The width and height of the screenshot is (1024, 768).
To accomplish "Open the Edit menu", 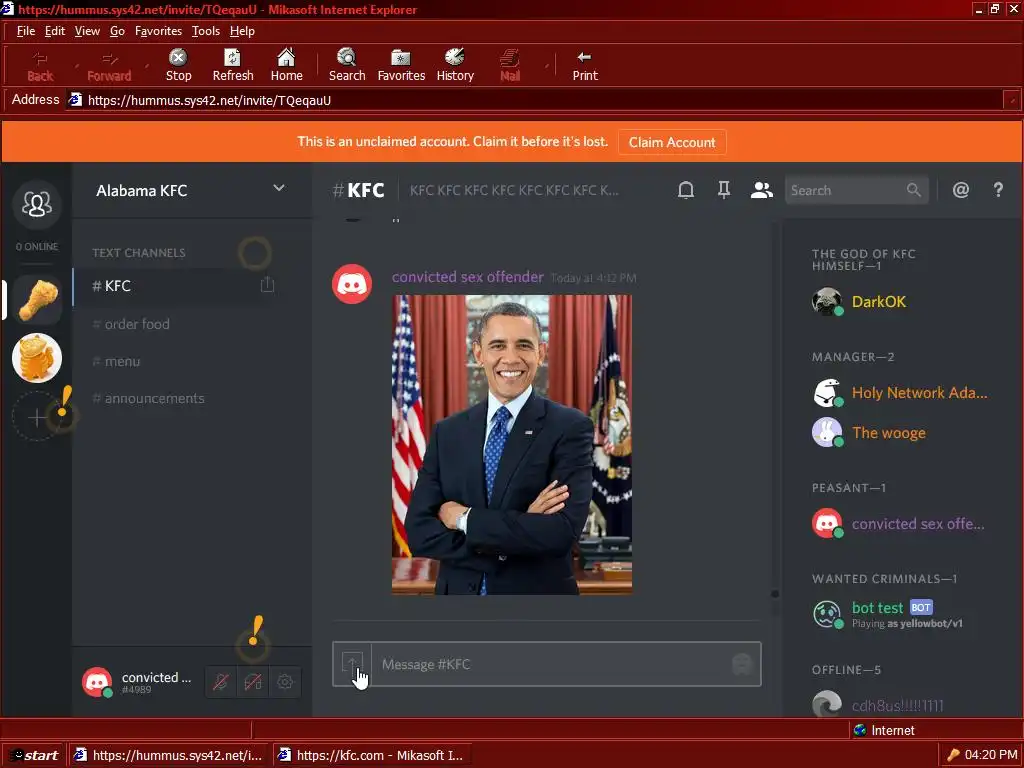I will 55,31.
